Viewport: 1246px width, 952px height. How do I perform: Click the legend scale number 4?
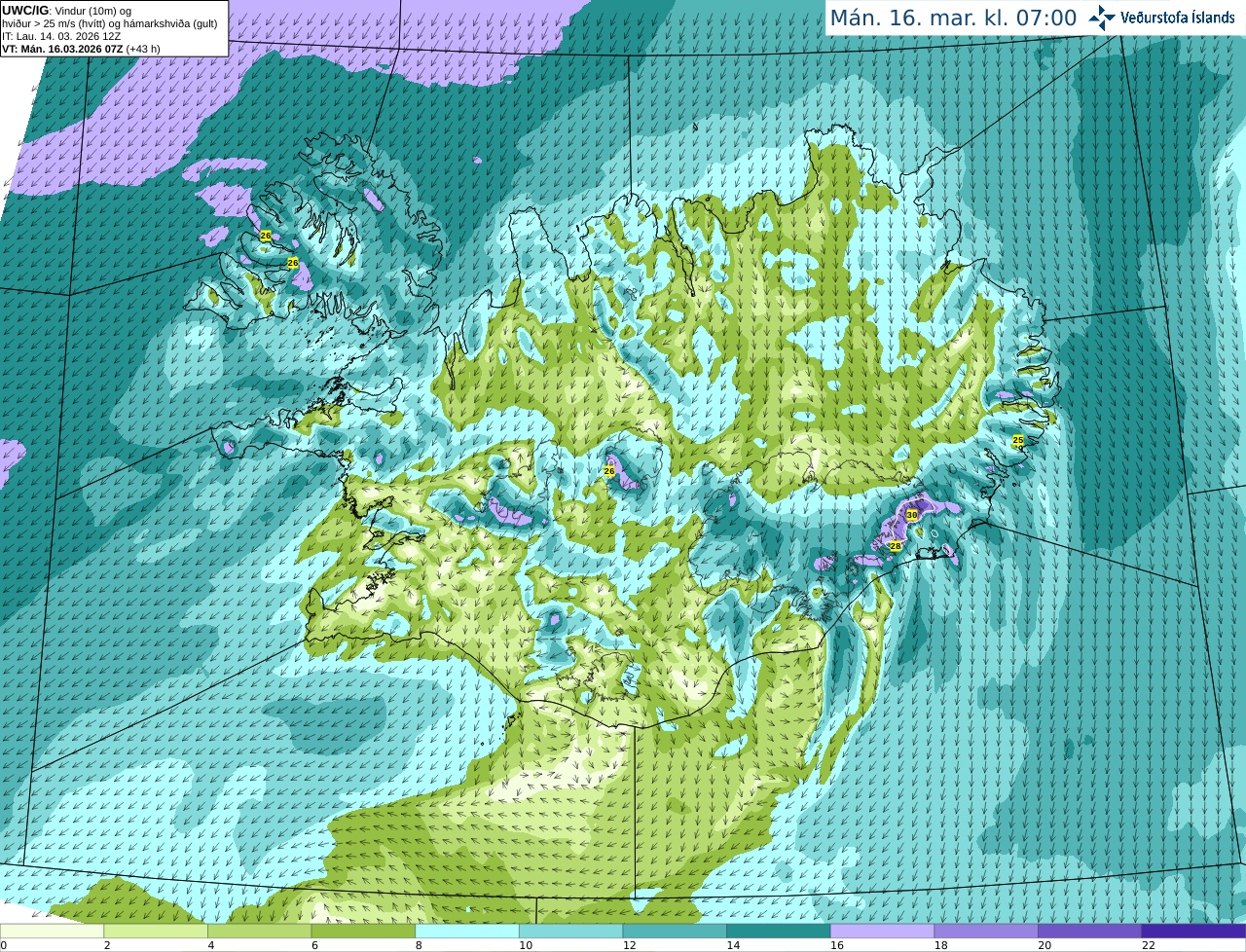point(210,945)
